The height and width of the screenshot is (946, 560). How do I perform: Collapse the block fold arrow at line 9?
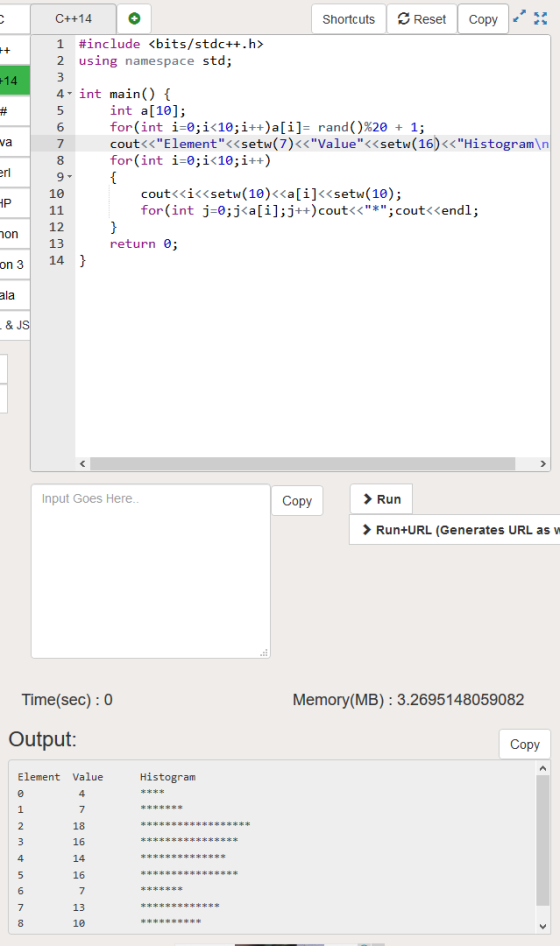tap(69, 177)
